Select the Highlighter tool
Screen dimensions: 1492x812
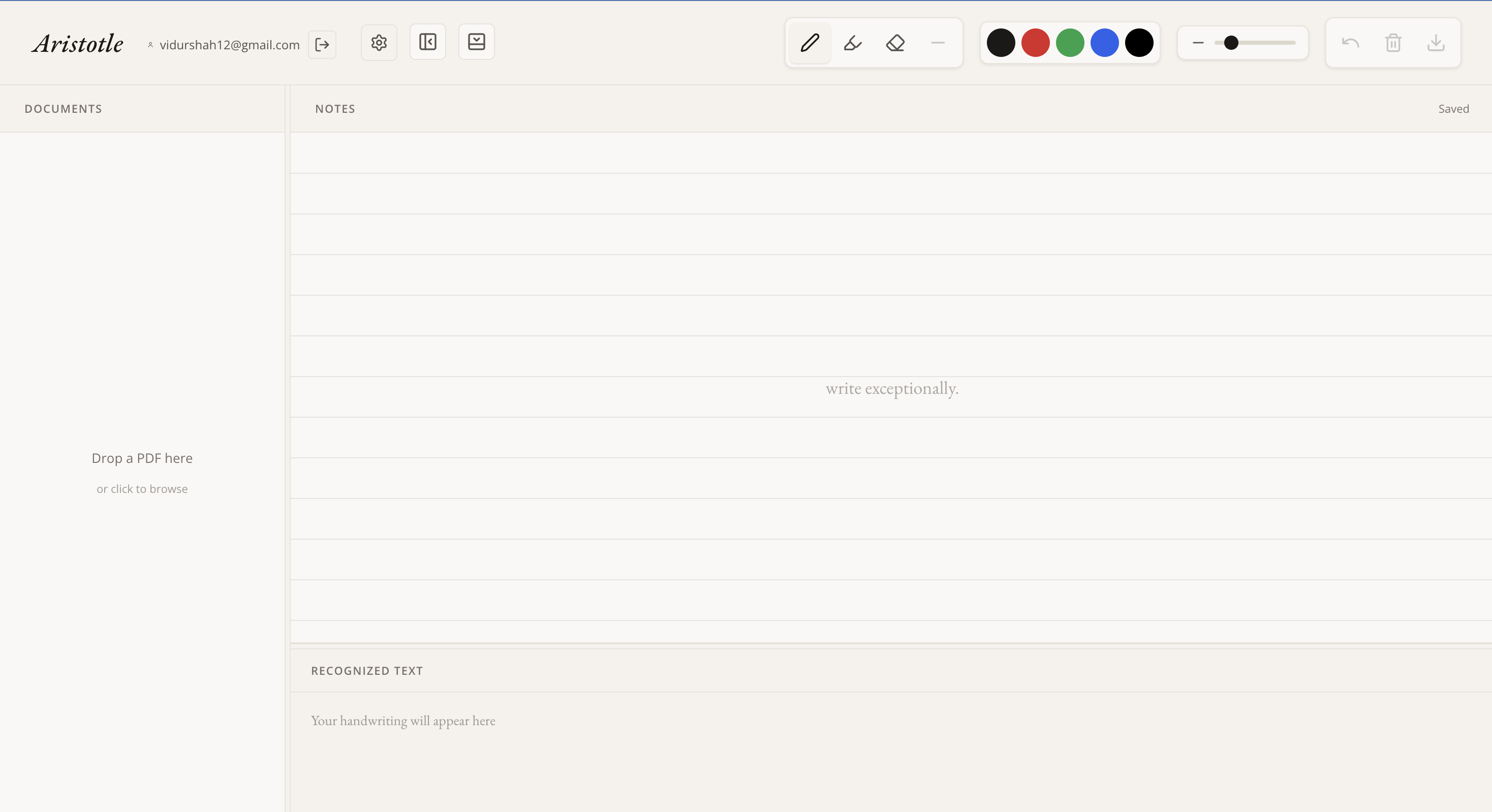(853, 43)
